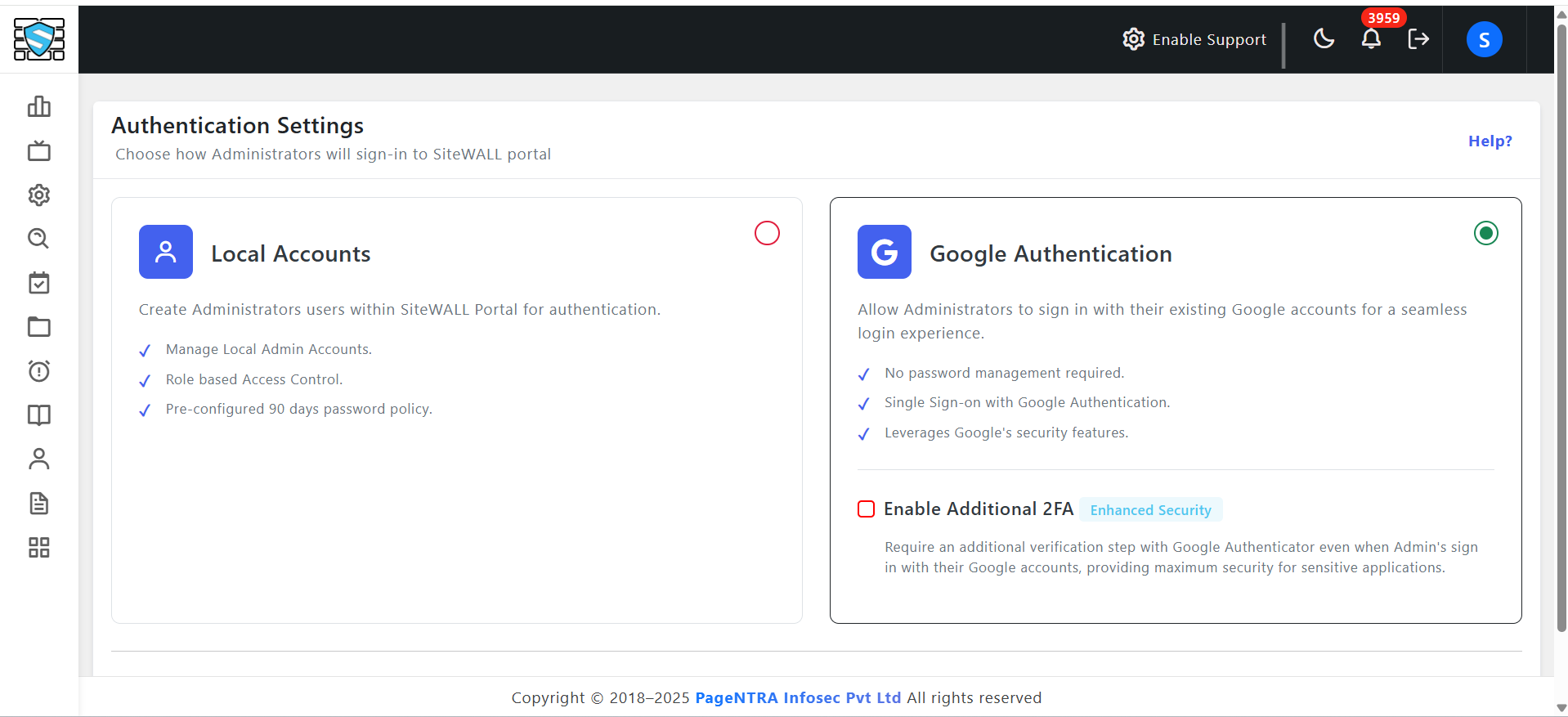Click the Local Accounts person tile icon
Viewport: 1568px width, 717px height.
point(166,252)
